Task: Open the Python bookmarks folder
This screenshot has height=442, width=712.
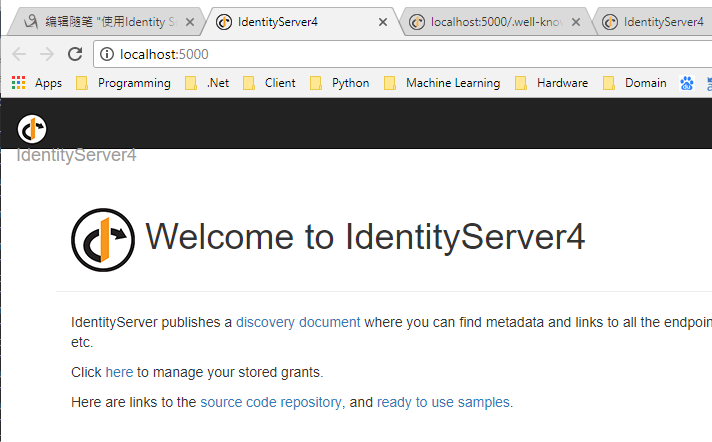Action: pyautogui.click(x=340, y=83)
